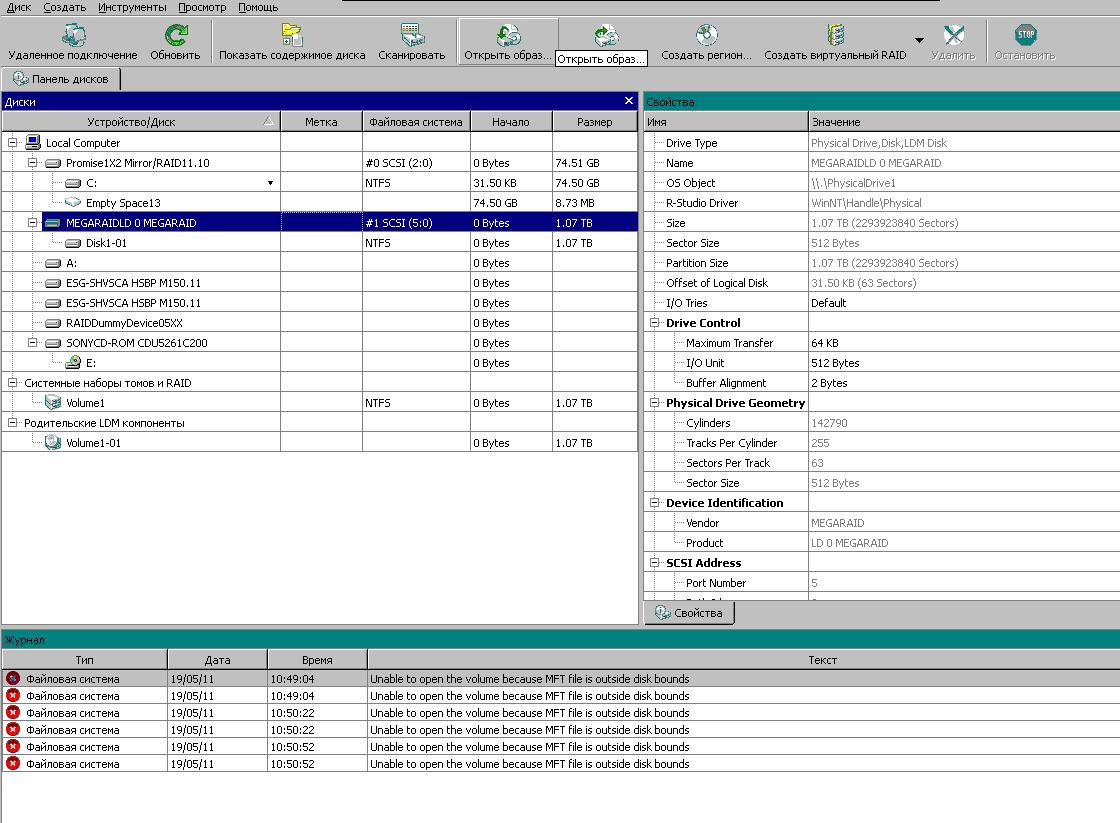The width and height of the screenshot is (1120, 823).
Task: Open Показать содержимое диска from toolbar
Action: (292, 37)
